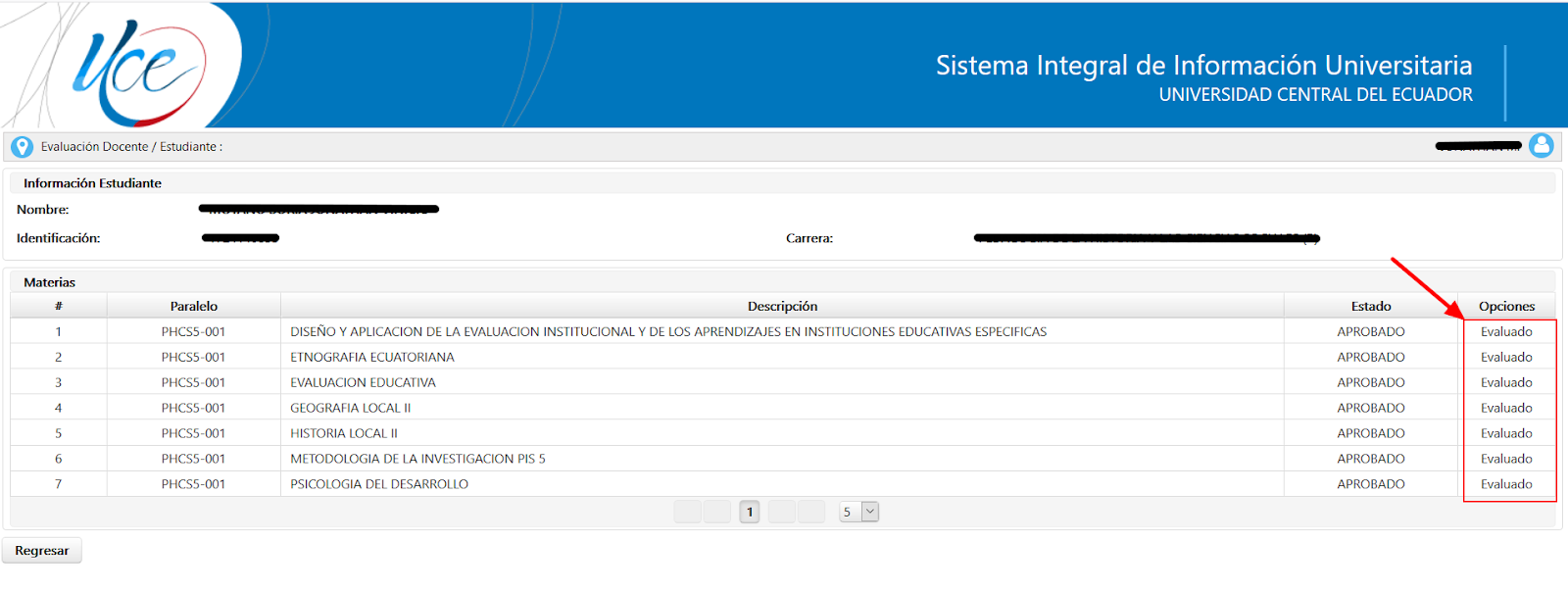The image size is (1568, 591).
Task: Click APROBADO status for PSICOLOGIA DEL DESARROLLO
Action: point(1371,484)
